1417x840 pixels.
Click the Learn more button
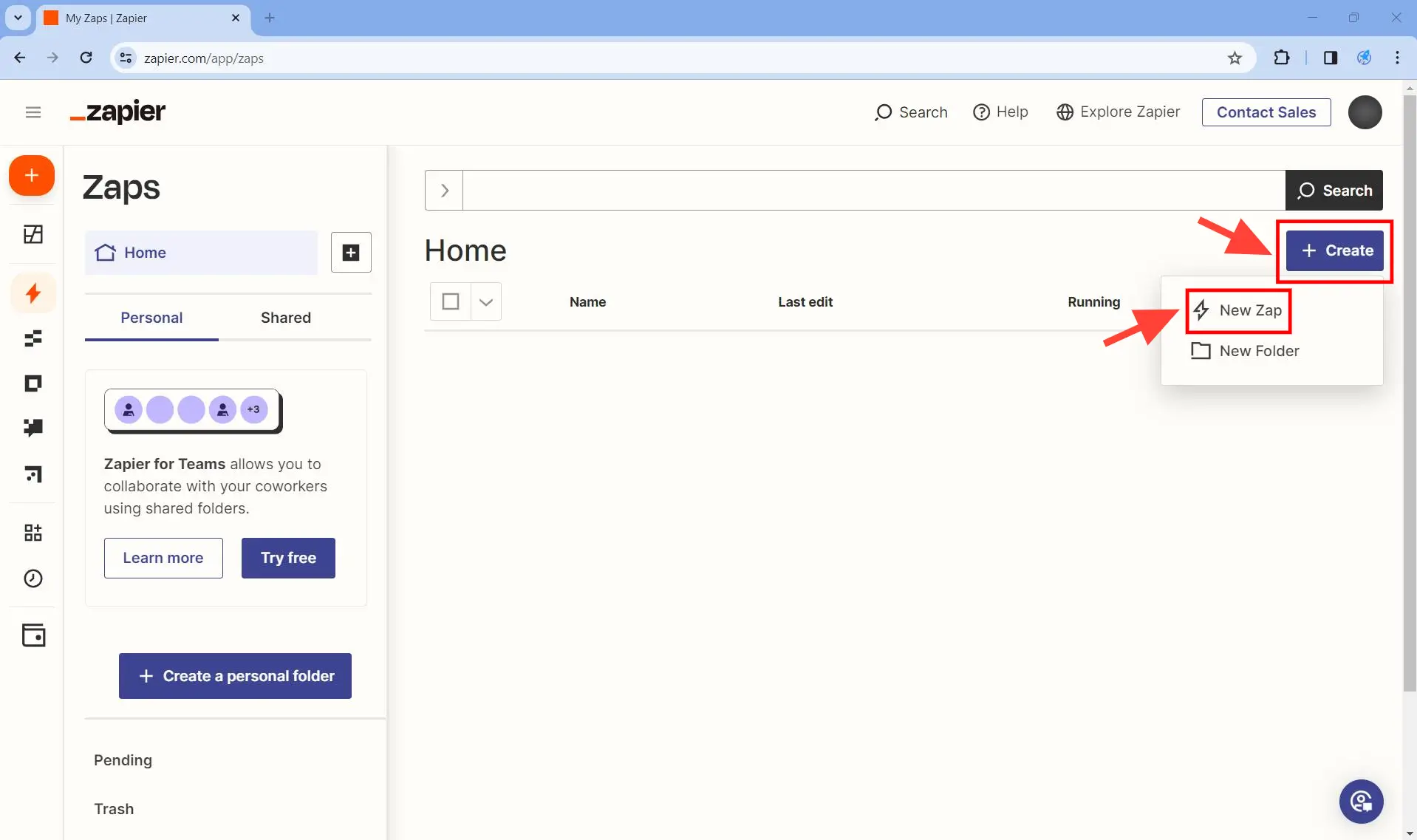point(163,558)
